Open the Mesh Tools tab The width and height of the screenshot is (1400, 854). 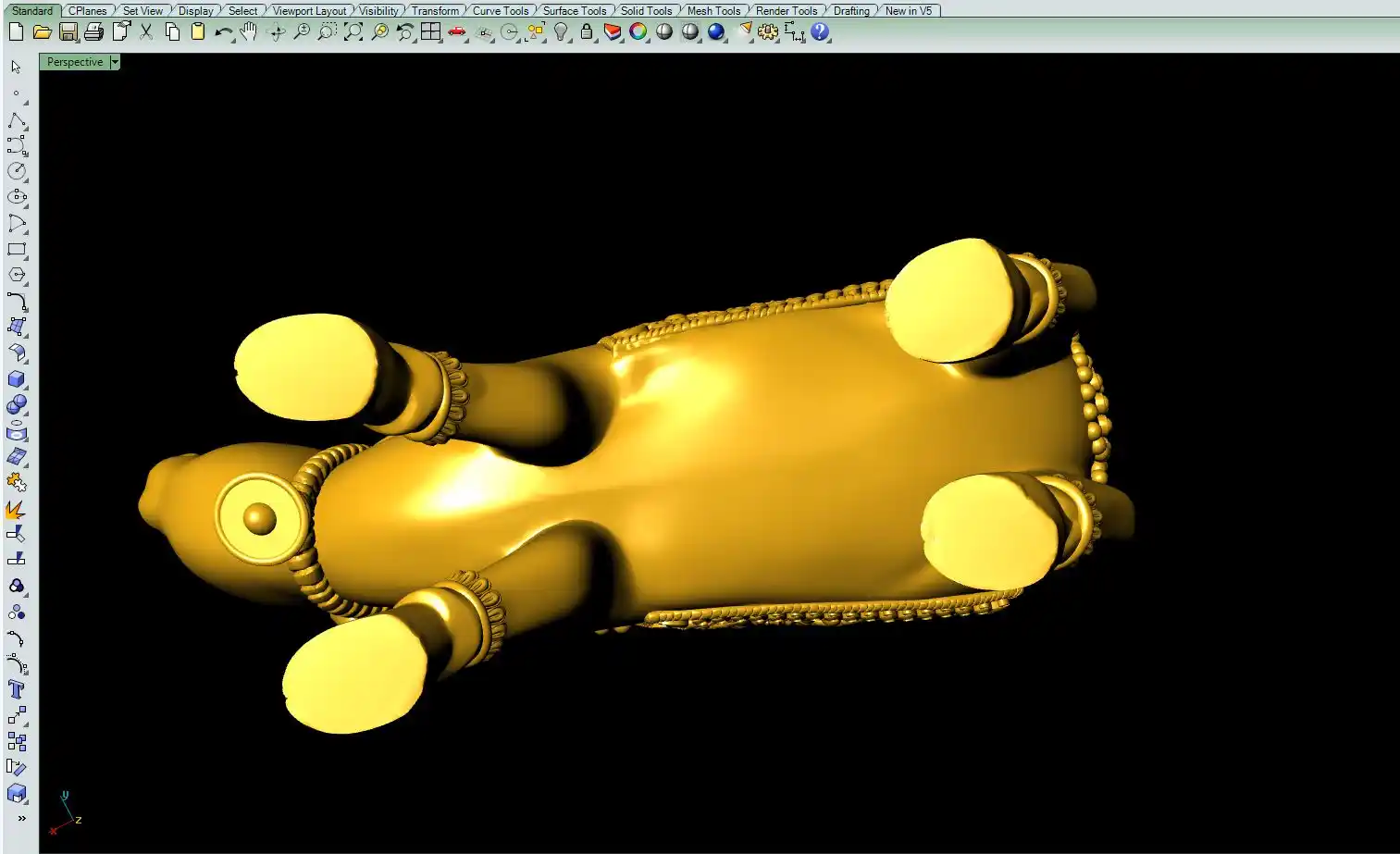coord(713,11)
